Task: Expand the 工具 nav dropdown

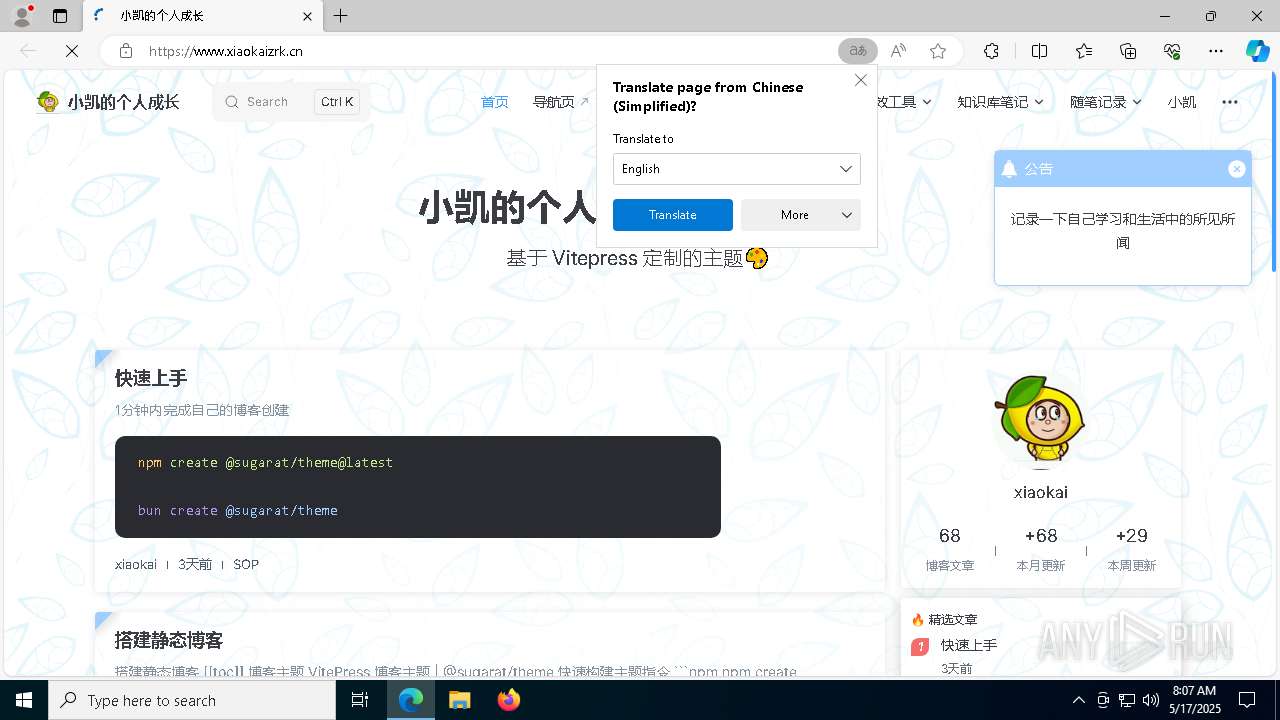Action: click(x=904, y=102)
